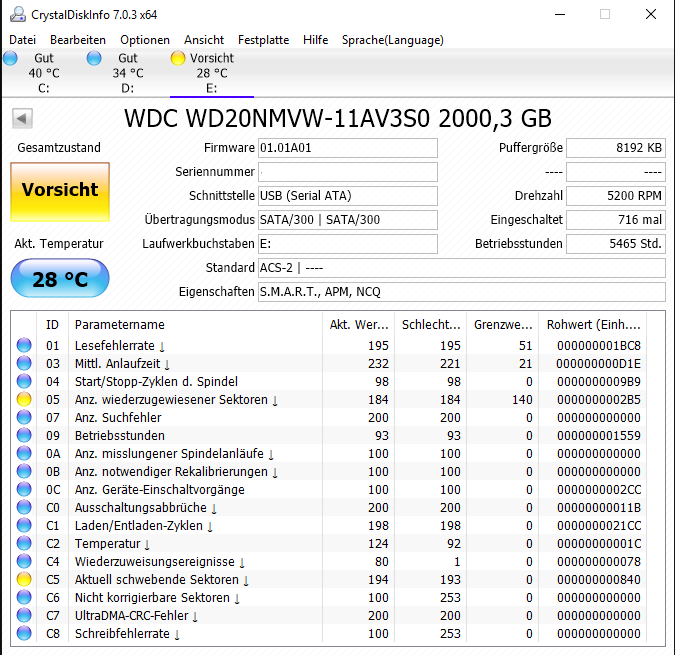Click the Akt. Wer... column header
Image resolution: width=675 pixels, height=655 pixels.
point(359,325)
